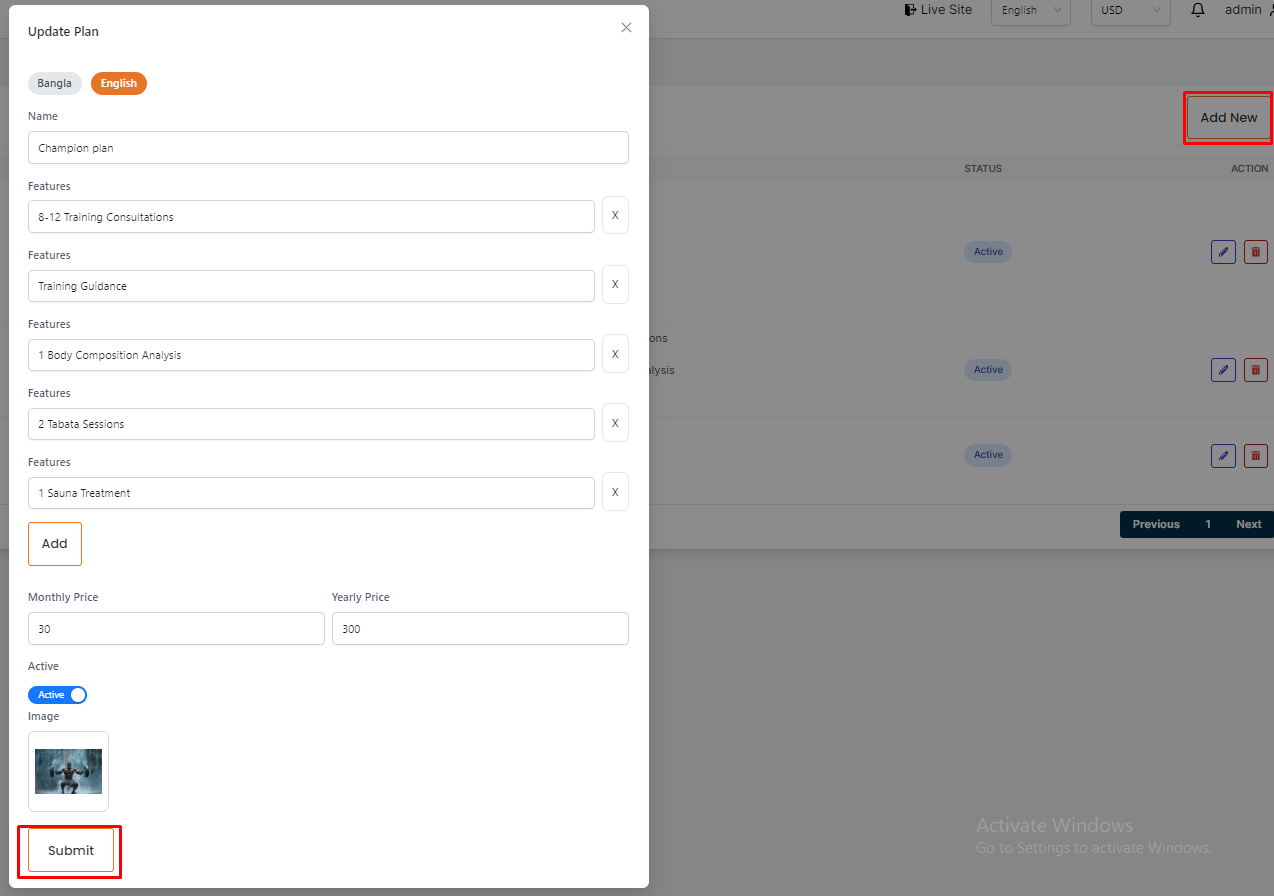Remove the Training Guidance feature with X
This screenshot has width=1274, height=896.
point(615,285)
